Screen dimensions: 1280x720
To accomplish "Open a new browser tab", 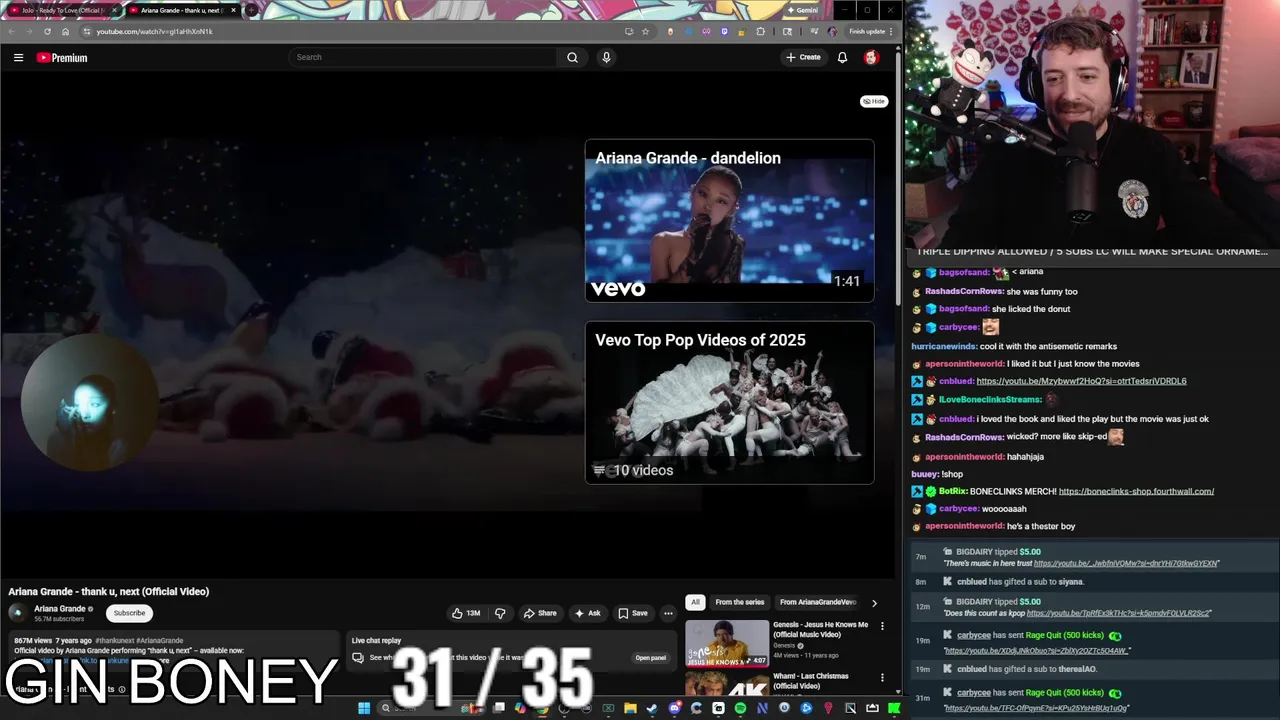I will 251,10.
